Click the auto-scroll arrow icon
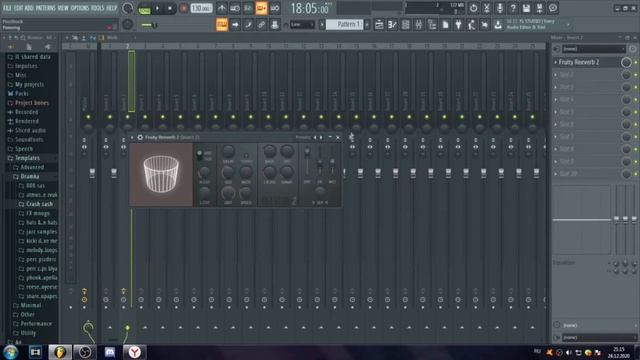The height and width of the screenshot is (360, 640). click(235, 24)
